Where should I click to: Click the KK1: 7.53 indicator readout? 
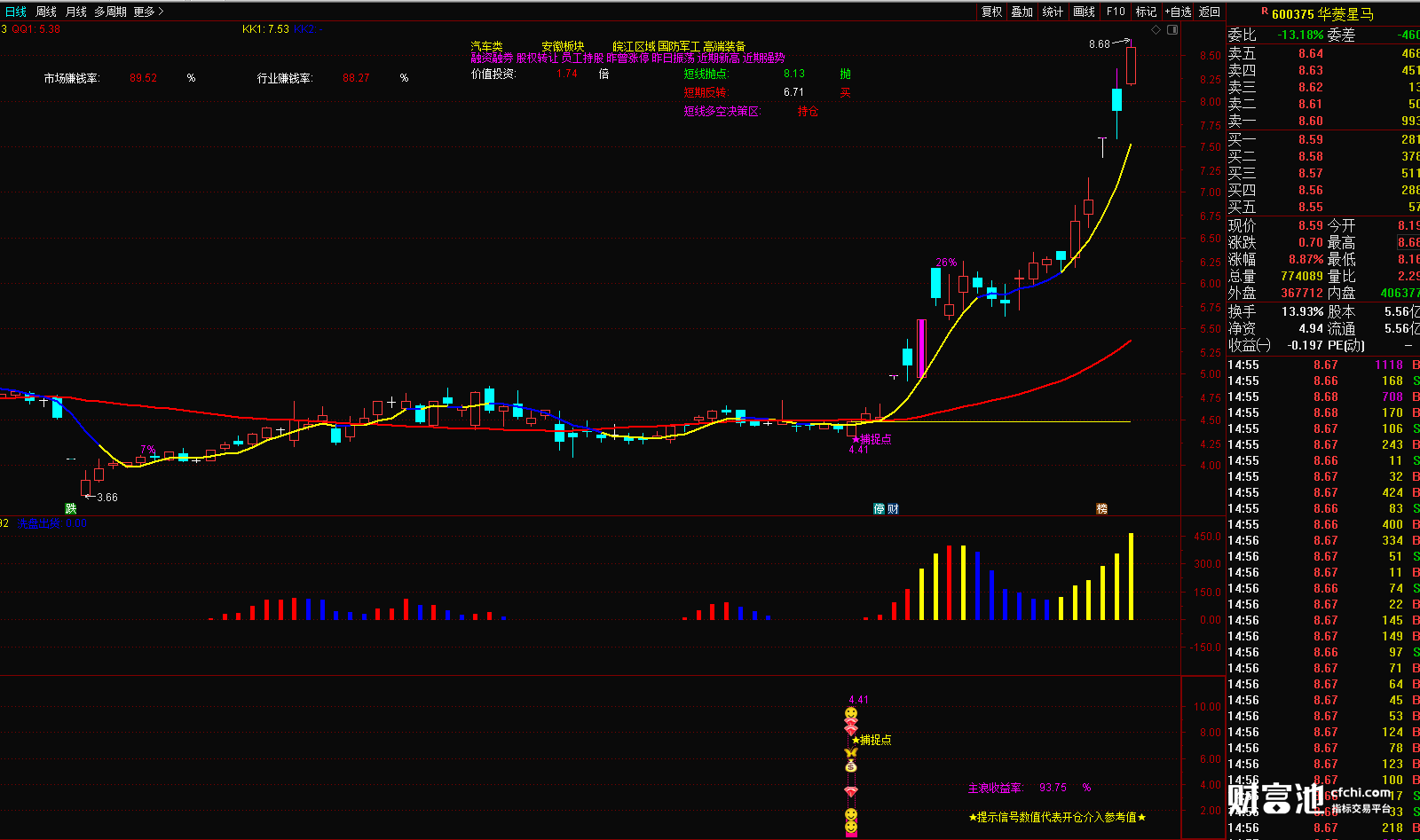[x=265, y=29]
